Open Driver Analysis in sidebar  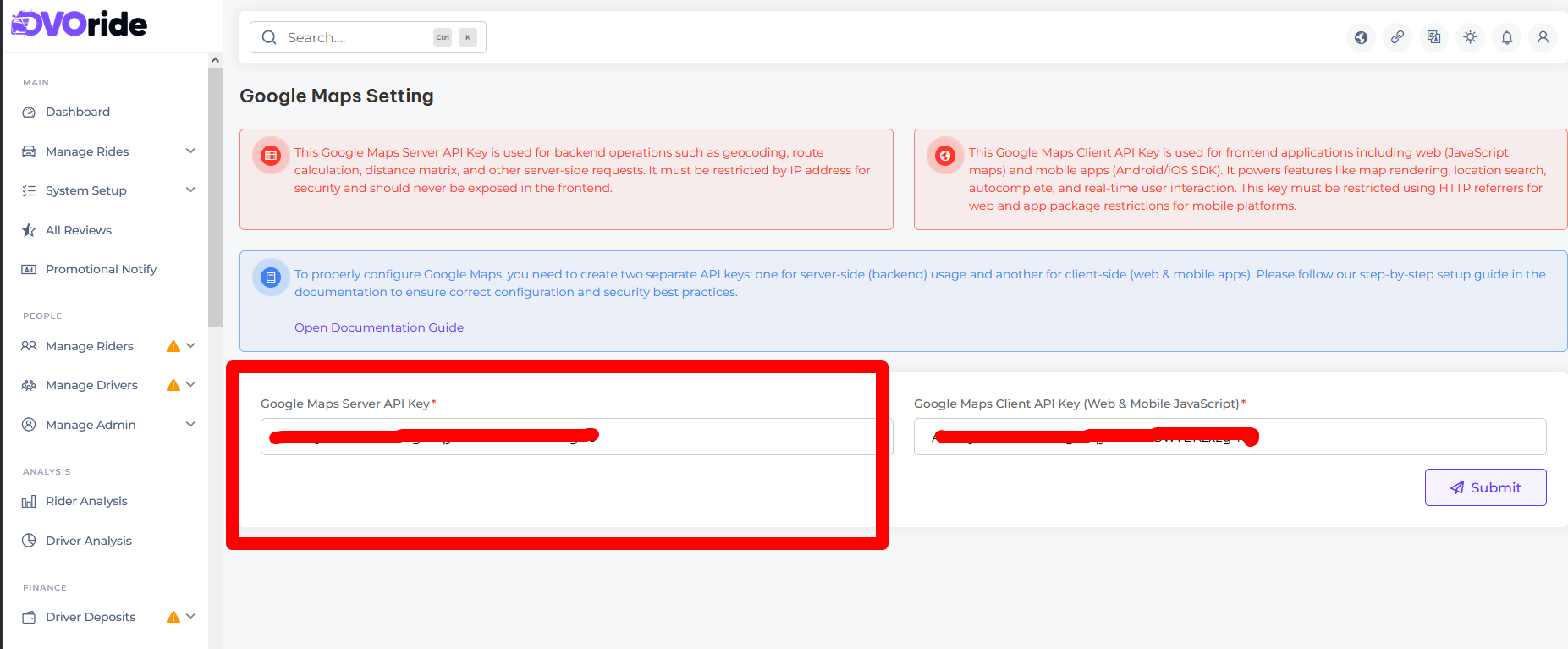(x=89, y=541)
